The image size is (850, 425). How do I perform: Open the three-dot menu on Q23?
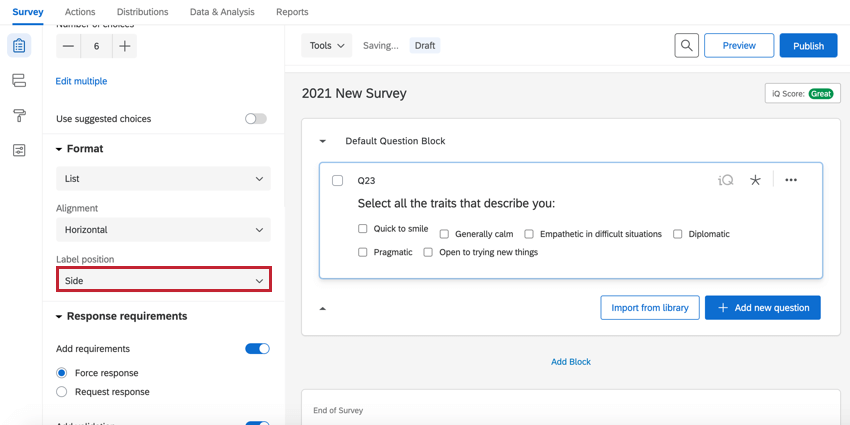click(x=791, y=180)
